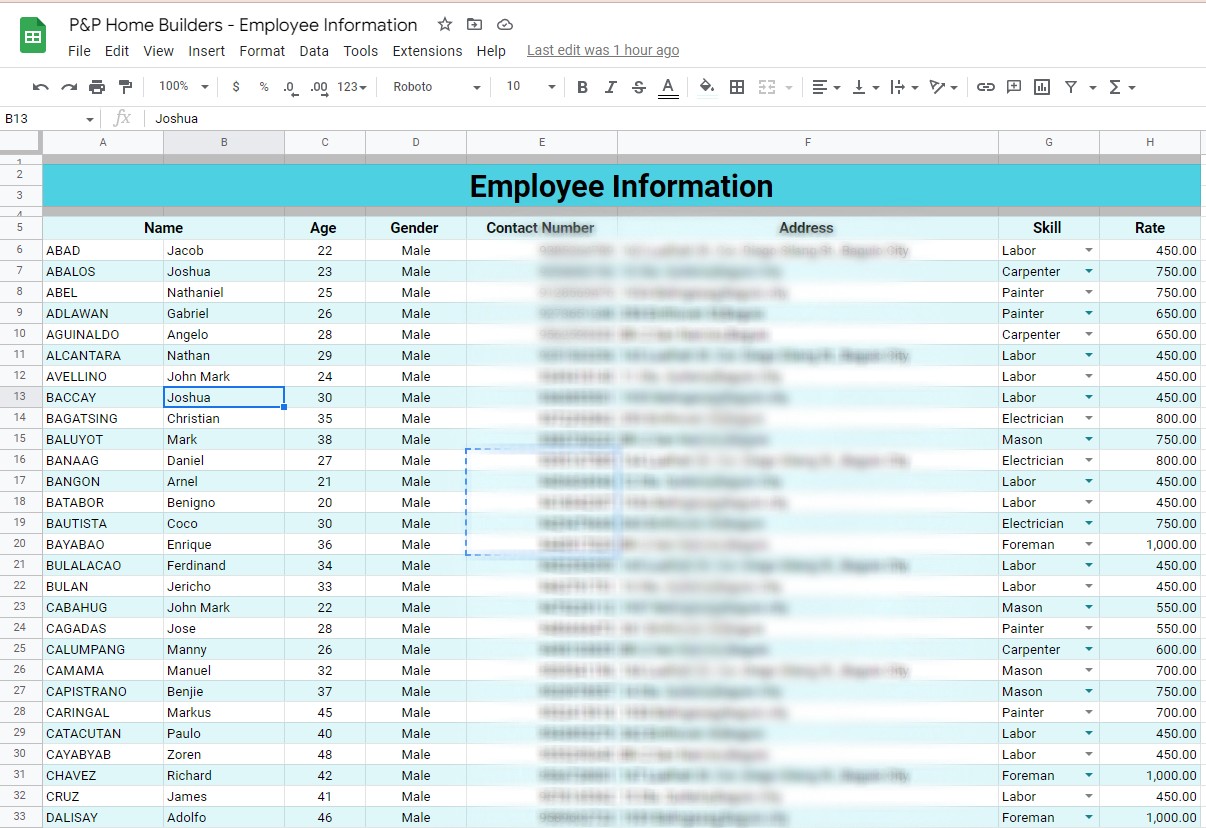Image resolution: width=1206 pixels, height=828 pixels.
Task: Open the 'Last edit was 1 hour ago' link
Action: coord(603,50)
